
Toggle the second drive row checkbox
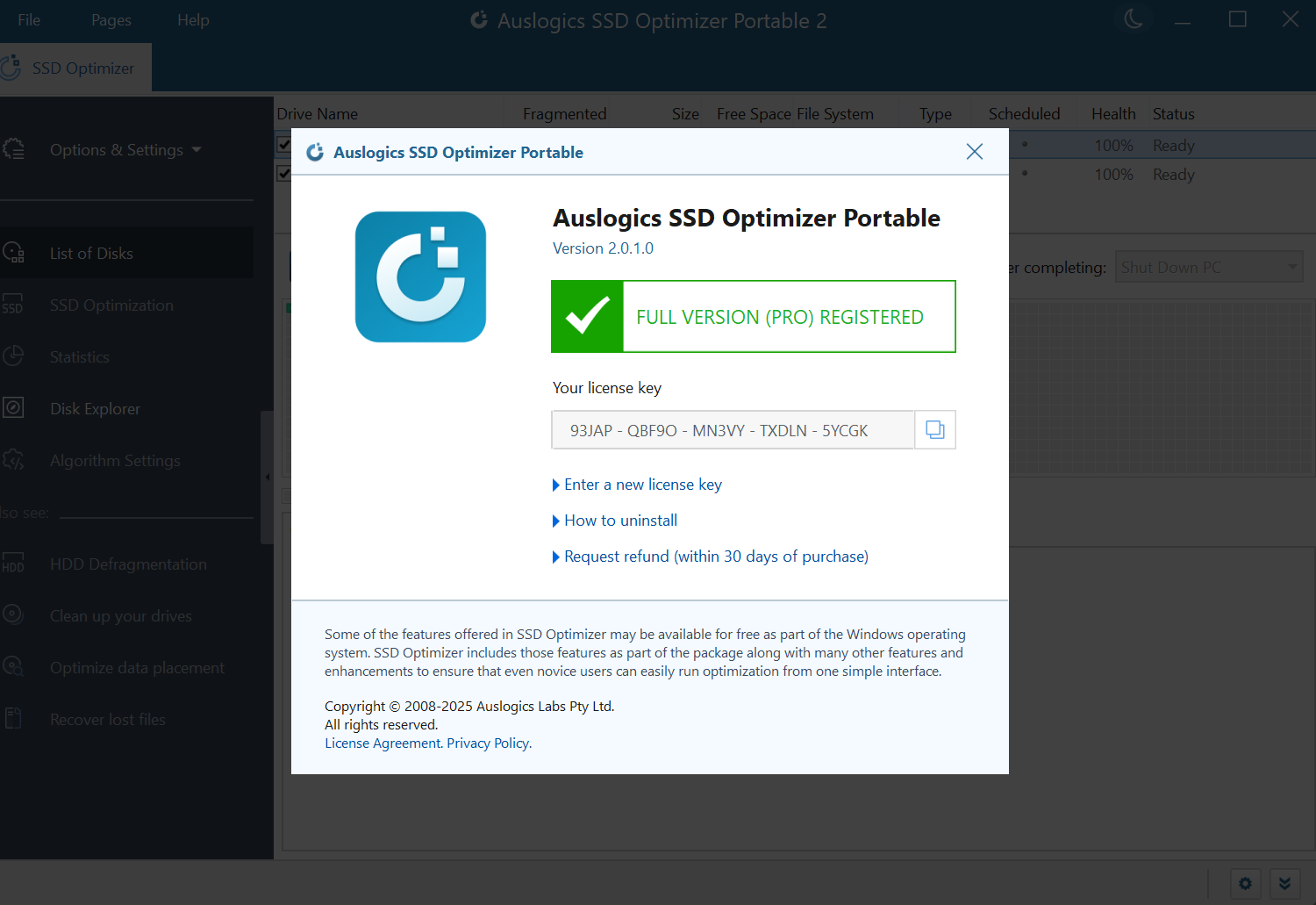coord(283,173)
